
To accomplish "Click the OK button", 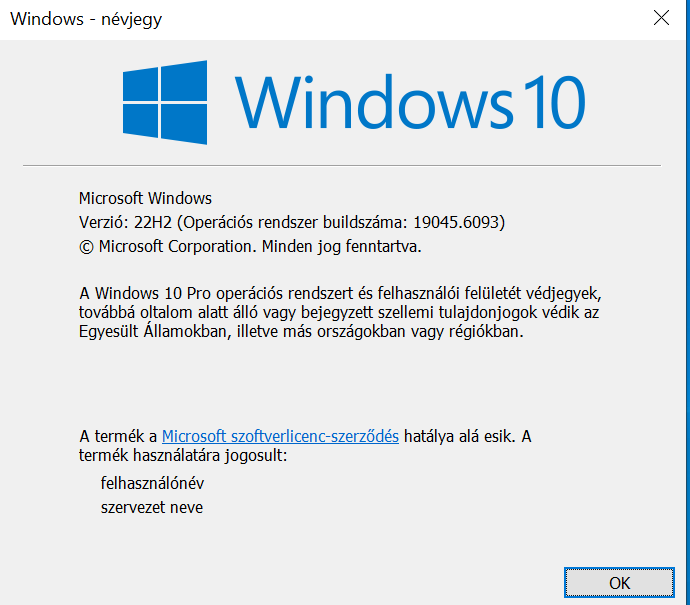I will [619, 583].
